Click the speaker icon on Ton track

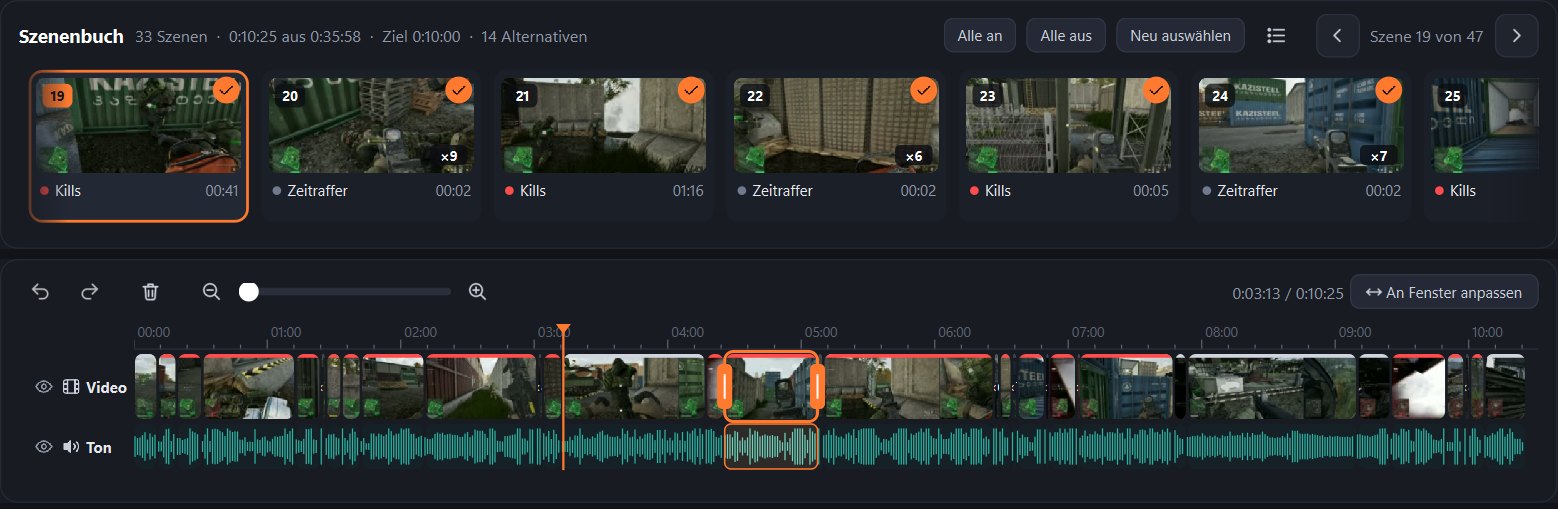tap(71, 447)
